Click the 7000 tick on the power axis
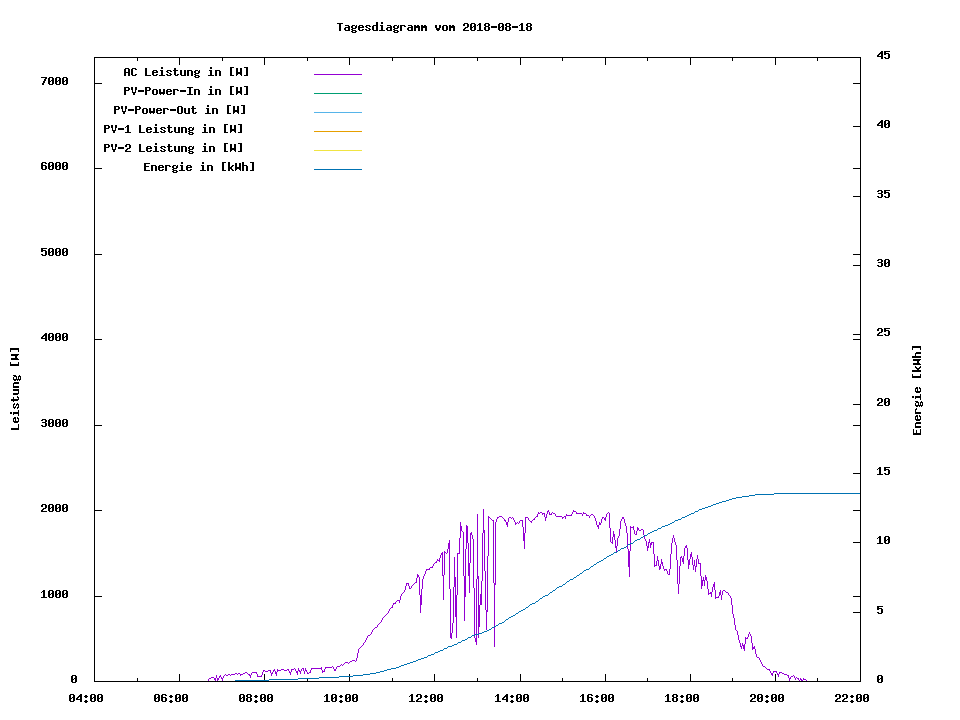Image resolution: width=960 pixels, height=720 pixels. pos(54,81)
